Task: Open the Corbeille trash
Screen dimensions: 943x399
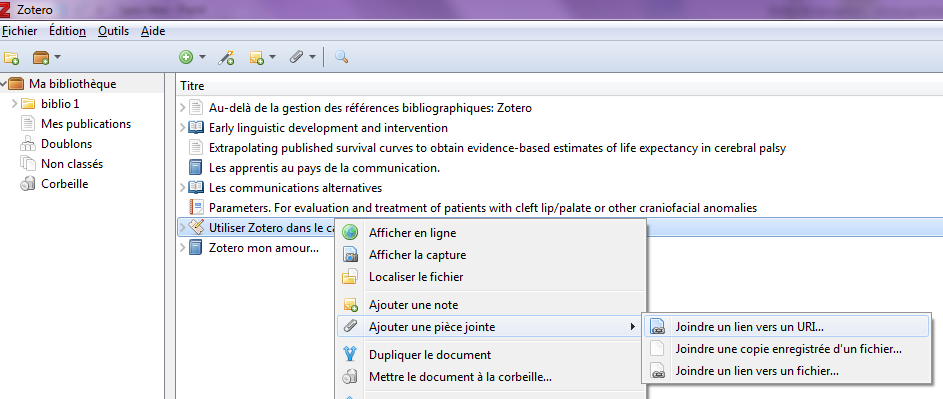Action: coord(65,184)
